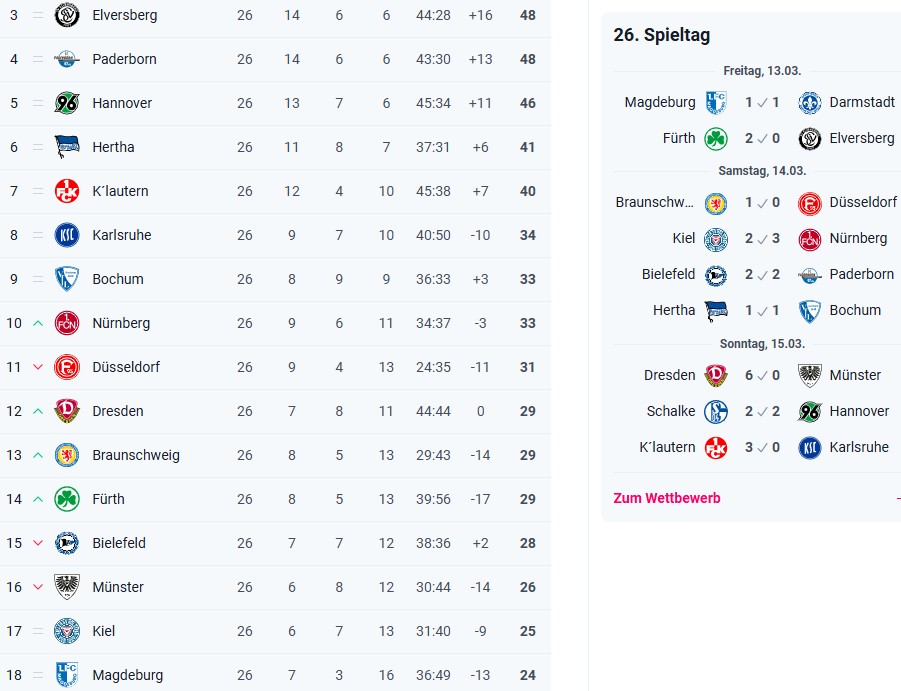This screenshot has height=691, width=901.
Task: Click the Düsseldorf row's red down arrow
Action: [38, 367]
